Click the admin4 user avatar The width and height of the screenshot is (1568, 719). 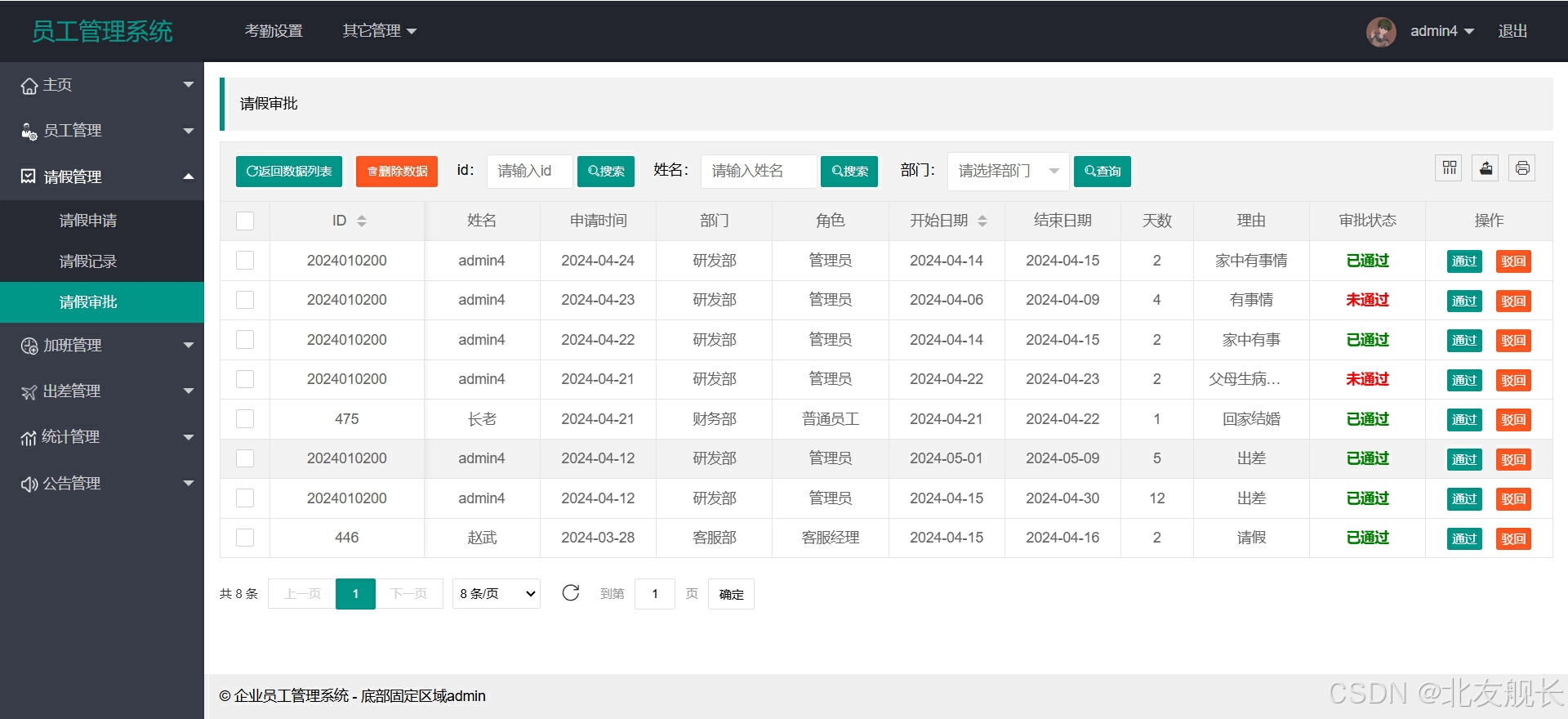point(1381,32)
